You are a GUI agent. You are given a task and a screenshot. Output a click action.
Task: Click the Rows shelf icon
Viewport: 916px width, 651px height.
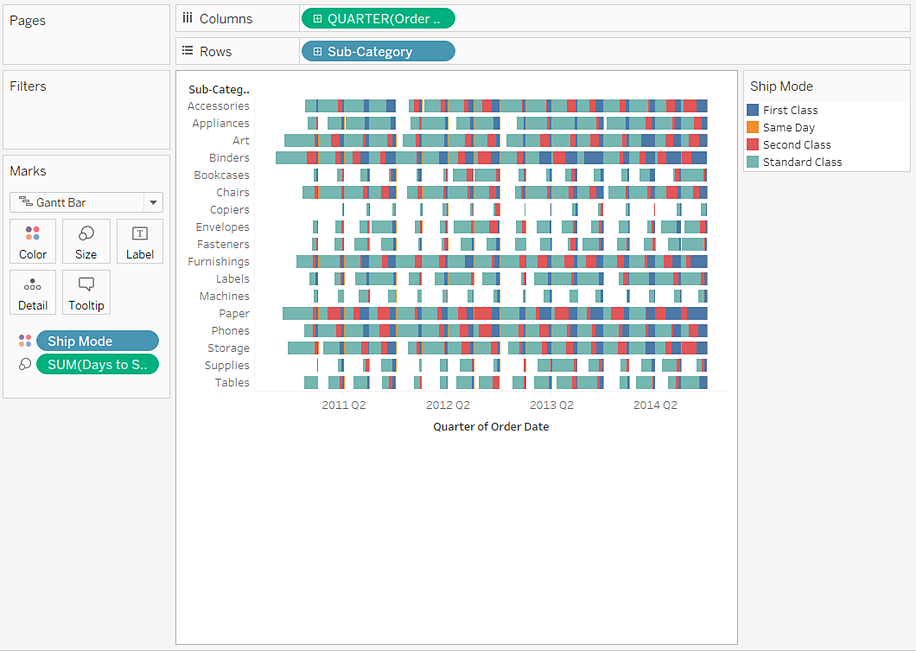point(187,52)
